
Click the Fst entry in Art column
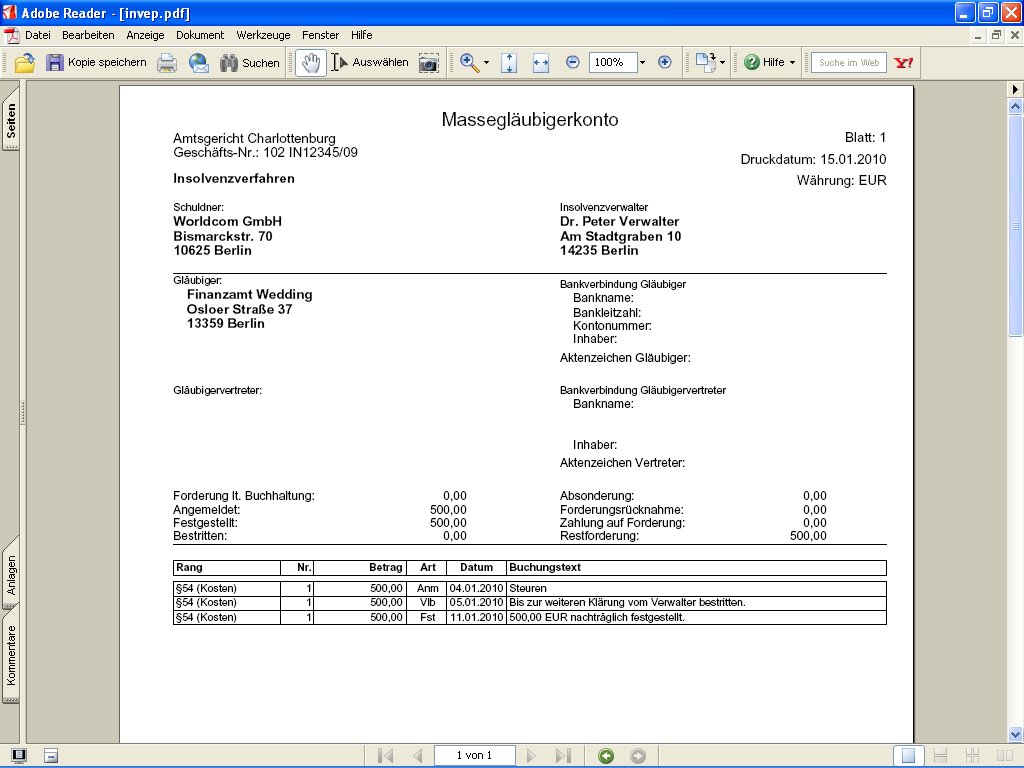427,617
